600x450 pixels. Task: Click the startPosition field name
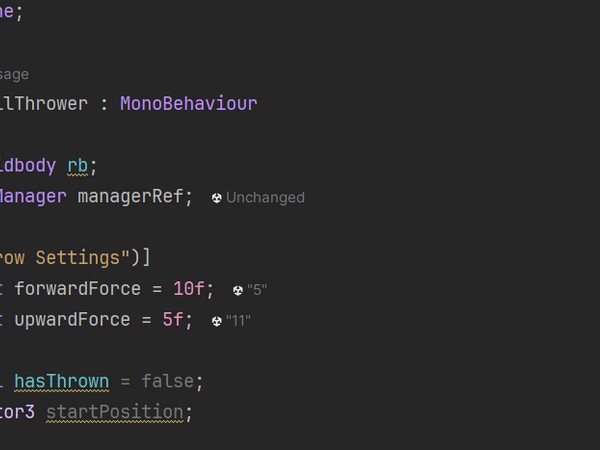click(115, 412)
